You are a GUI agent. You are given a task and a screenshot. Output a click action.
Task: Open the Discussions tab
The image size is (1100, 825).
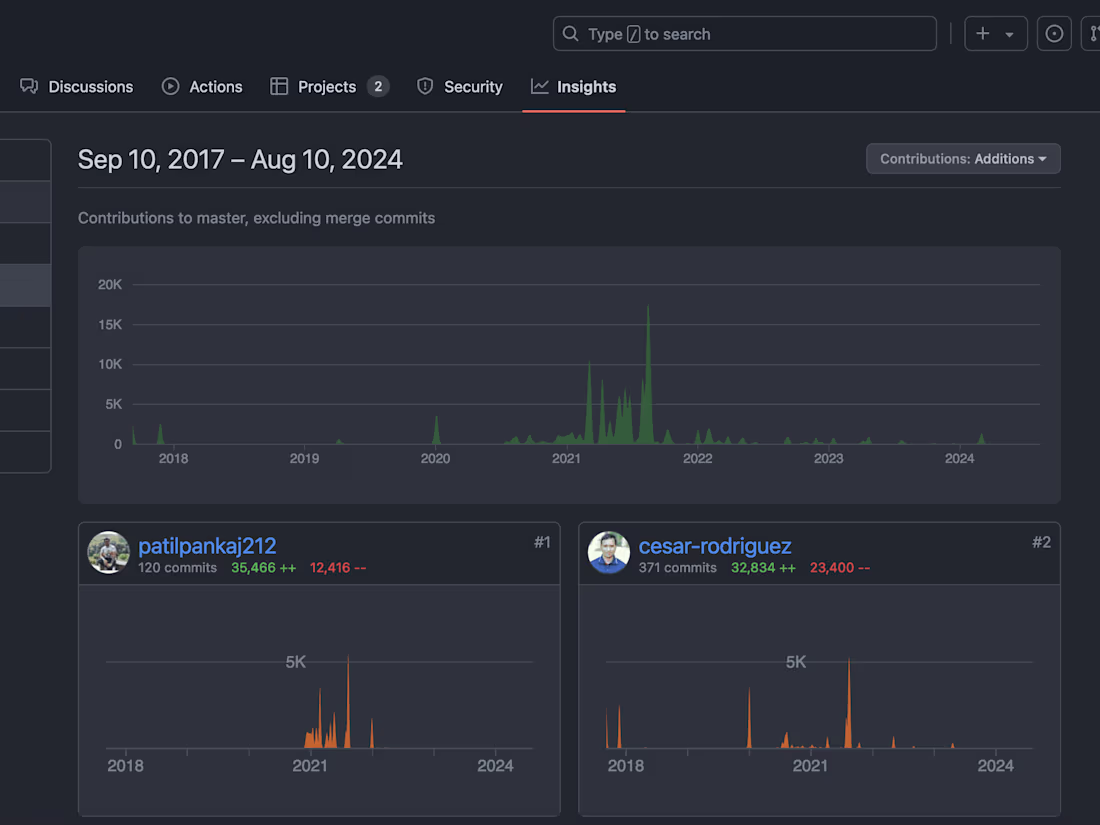click(x=91, y=86)
